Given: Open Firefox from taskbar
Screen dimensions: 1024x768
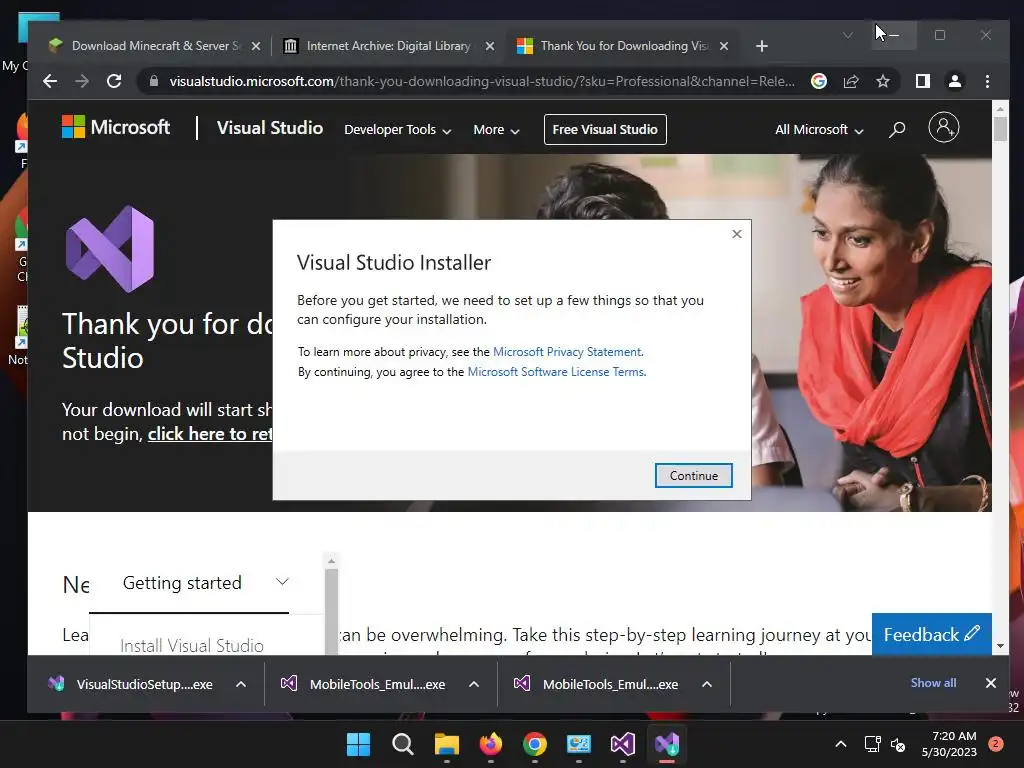Looking at the screenshot, I should [x=490, y=744].
